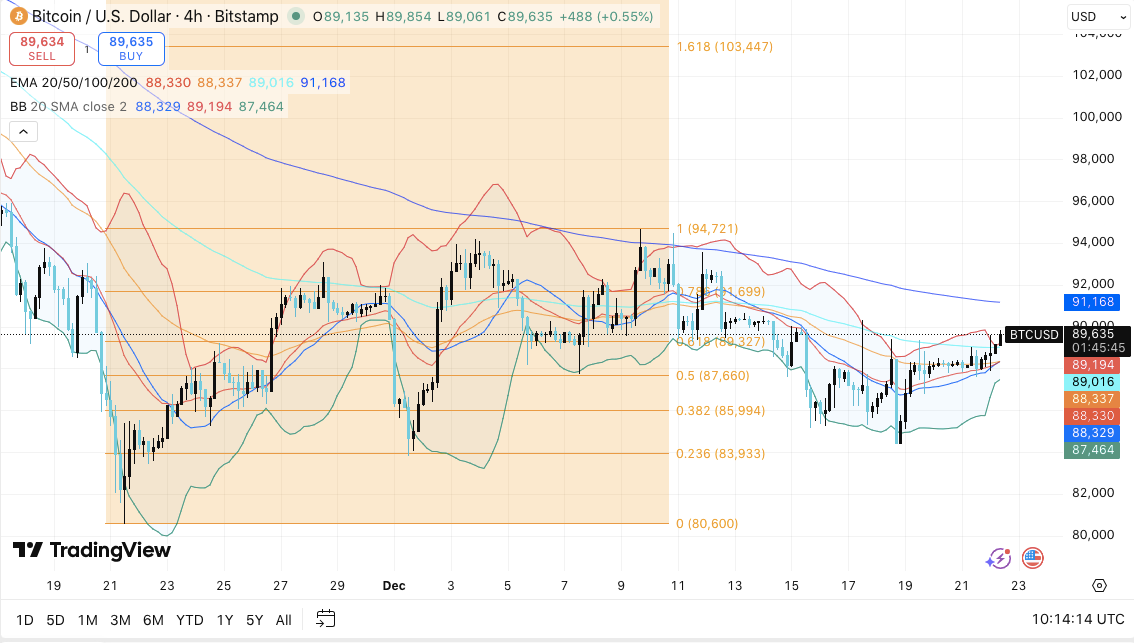The image size is (1134, 643).
Task: Select the 3M time range
Action: [x=120, y=620]
